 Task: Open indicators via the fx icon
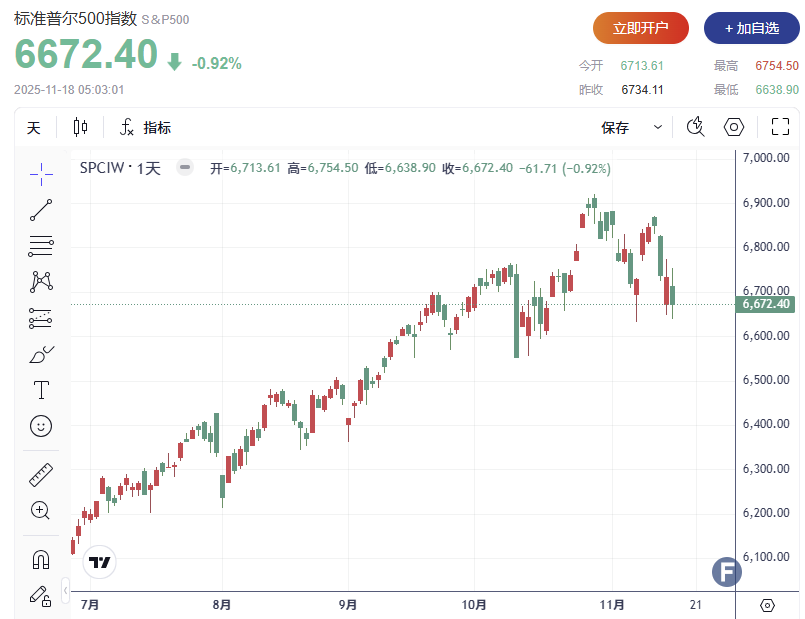pos(127,127)
